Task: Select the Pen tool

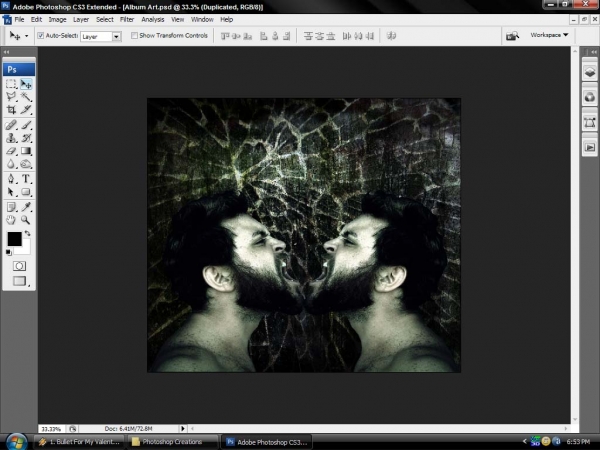Action: 11,178
